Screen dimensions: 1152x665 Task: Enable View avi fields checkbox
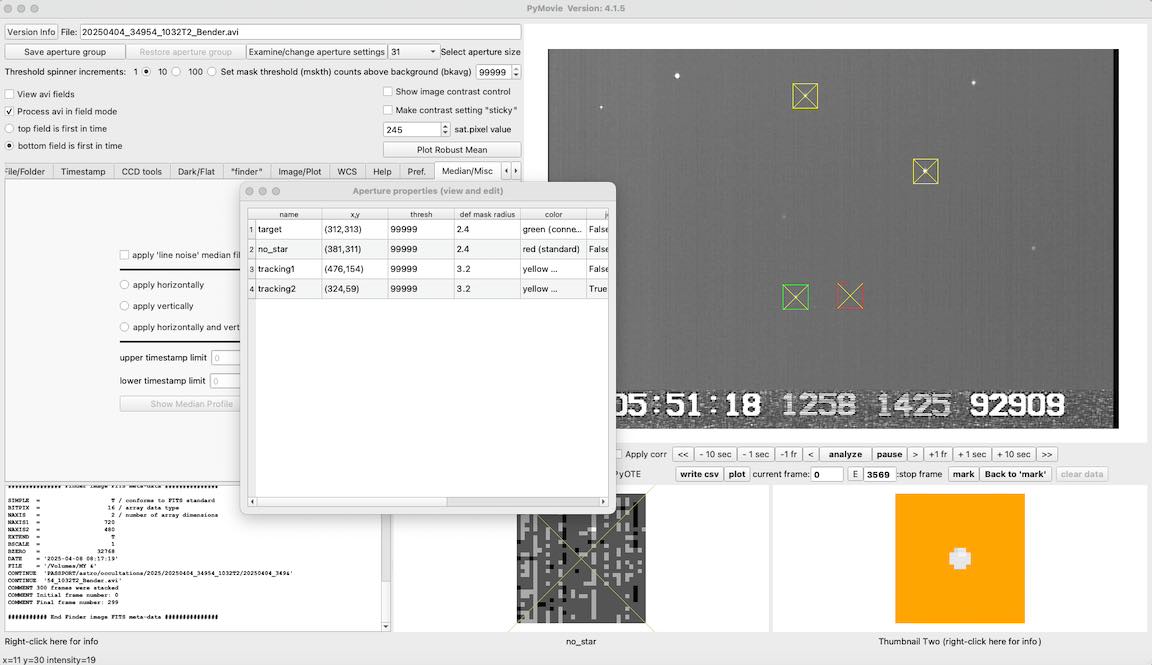point(10,94)
